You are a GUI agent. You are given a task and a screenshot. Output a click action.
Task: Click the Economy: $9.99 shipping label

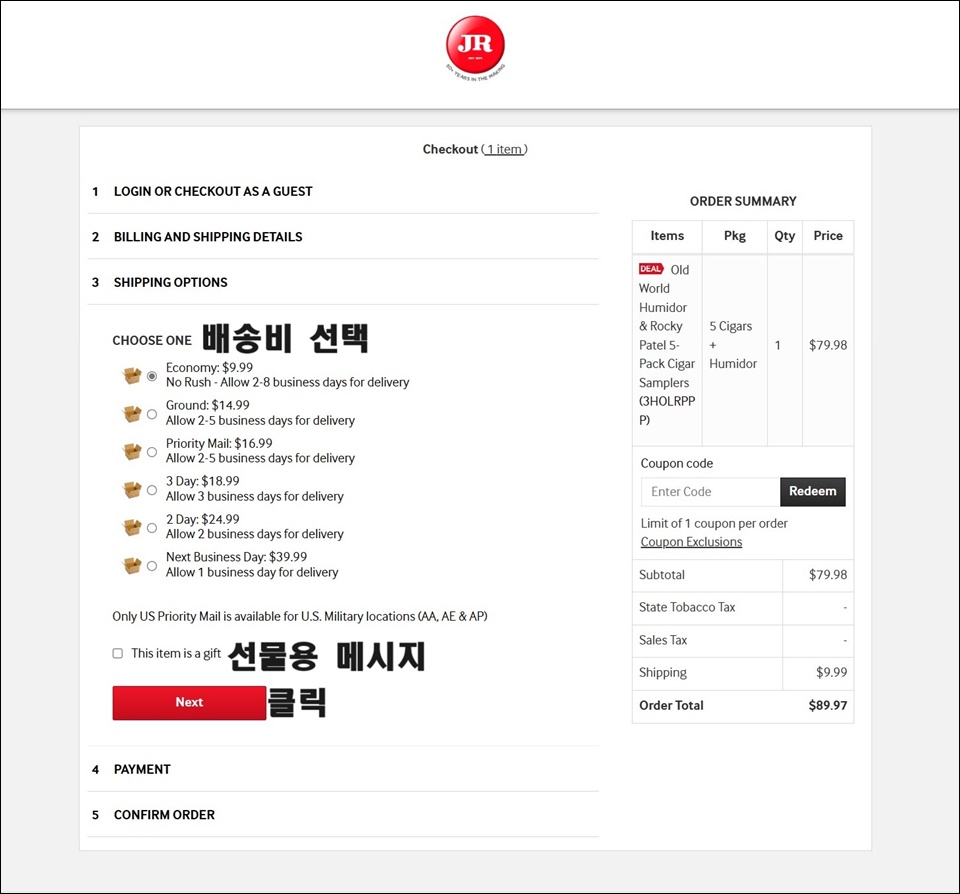coord(209,367)
